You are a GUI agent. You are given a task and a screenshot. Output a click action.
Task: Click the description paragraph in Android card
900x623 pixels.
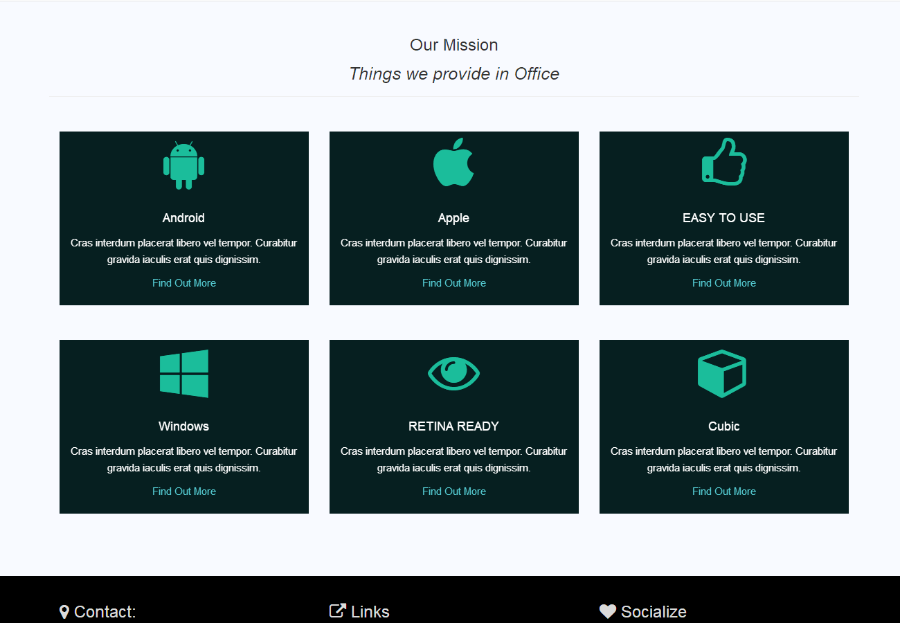[x=184, y=251]
